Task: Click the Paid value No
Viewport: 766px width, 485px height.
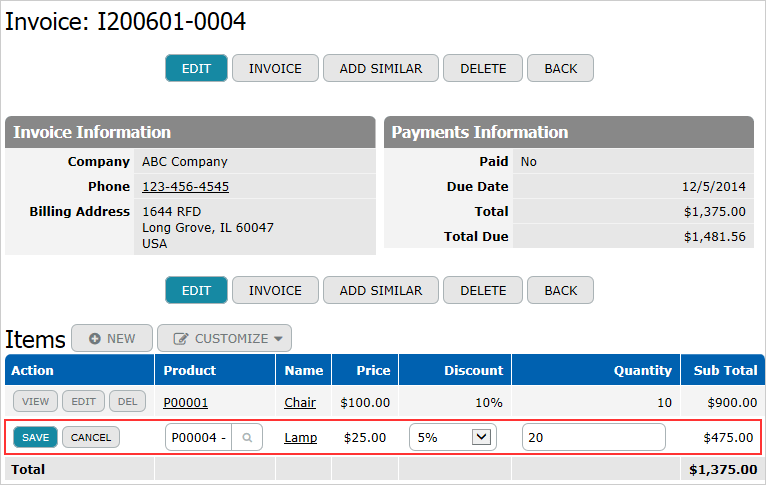Action: [529, 162]
